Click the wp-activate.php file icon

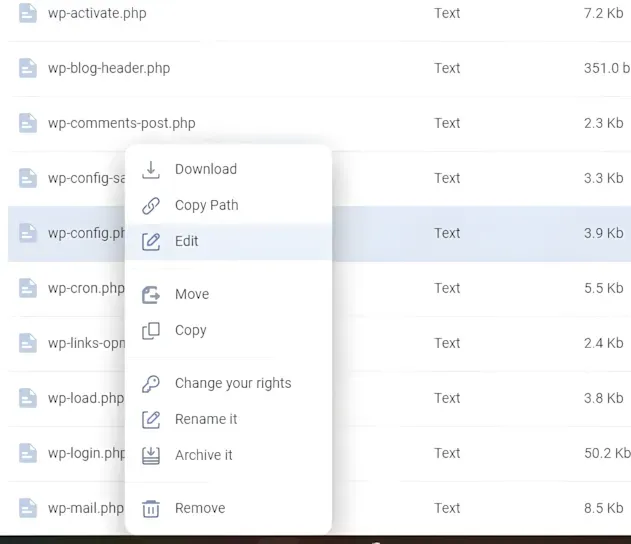click(x=28, y=13)
